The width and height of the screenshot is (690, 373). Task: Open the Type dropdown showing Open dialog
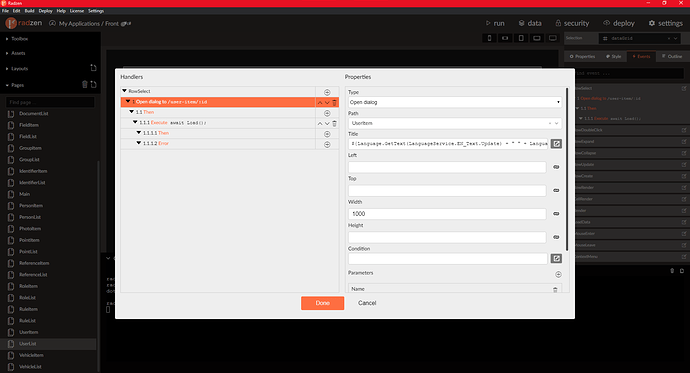tap(455, 102)
